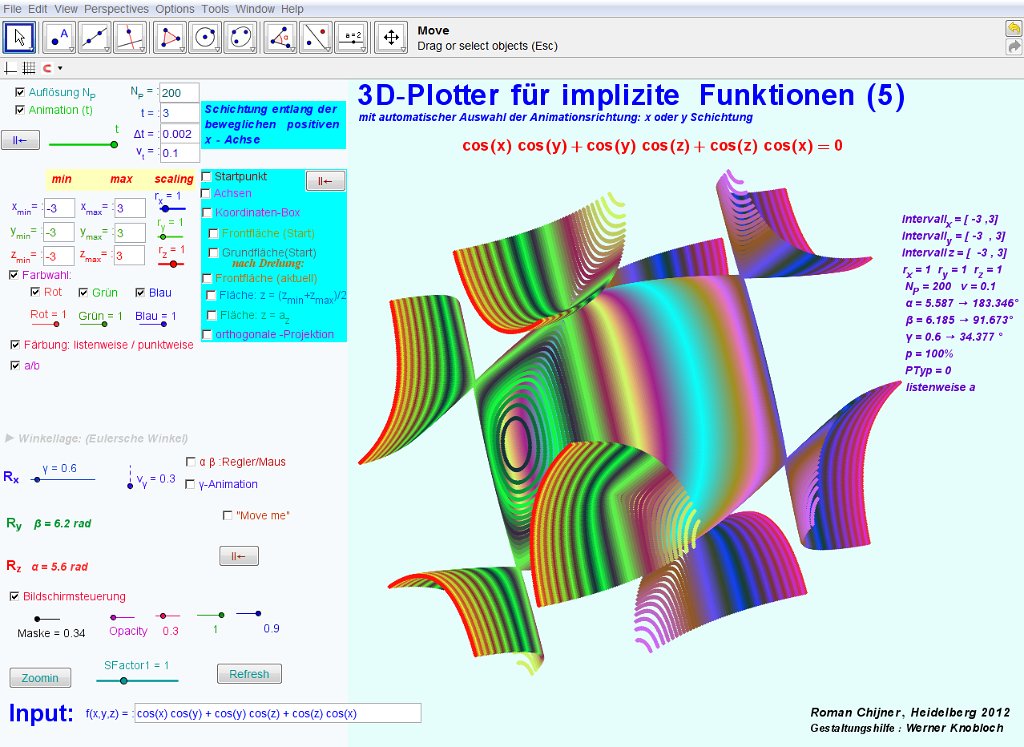Activate the Circle with Center tool
The image size is (1024, 747).
click(x=206, y=37)
